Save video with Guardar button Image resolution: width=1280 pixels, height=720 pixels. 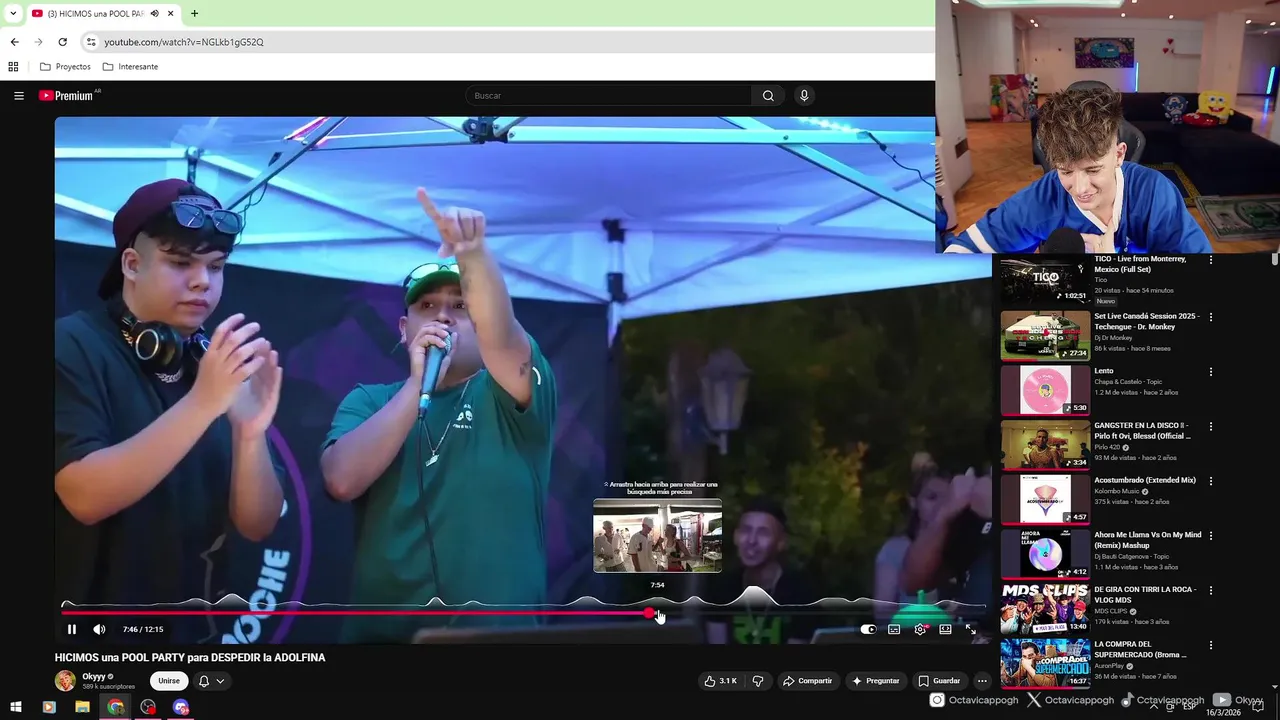939,681
